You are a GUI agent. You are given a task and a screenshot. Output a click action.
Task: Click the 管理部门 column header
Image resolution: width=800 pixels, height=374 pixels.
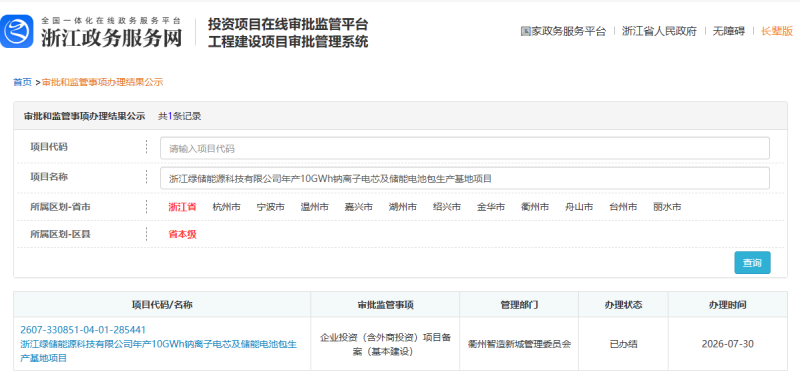coord(519,305)
